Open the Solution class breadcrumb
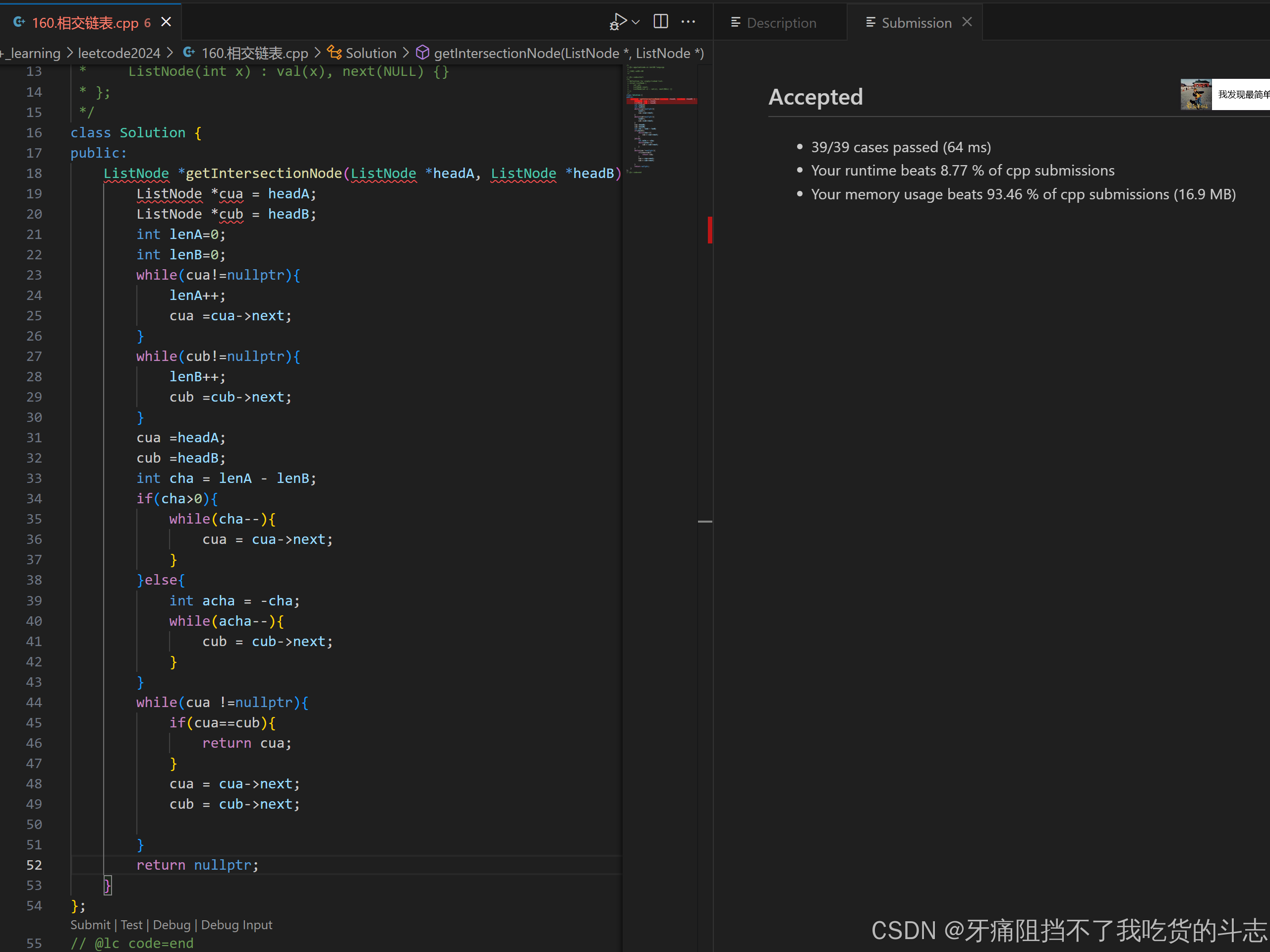The width and height of the screenshot is (1270, 952). point(370,54)
